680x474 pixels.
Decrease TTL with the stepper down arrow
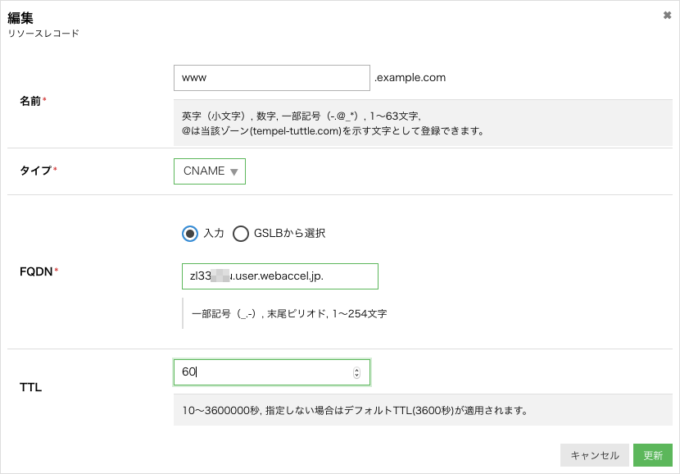(x=357, y=376)
